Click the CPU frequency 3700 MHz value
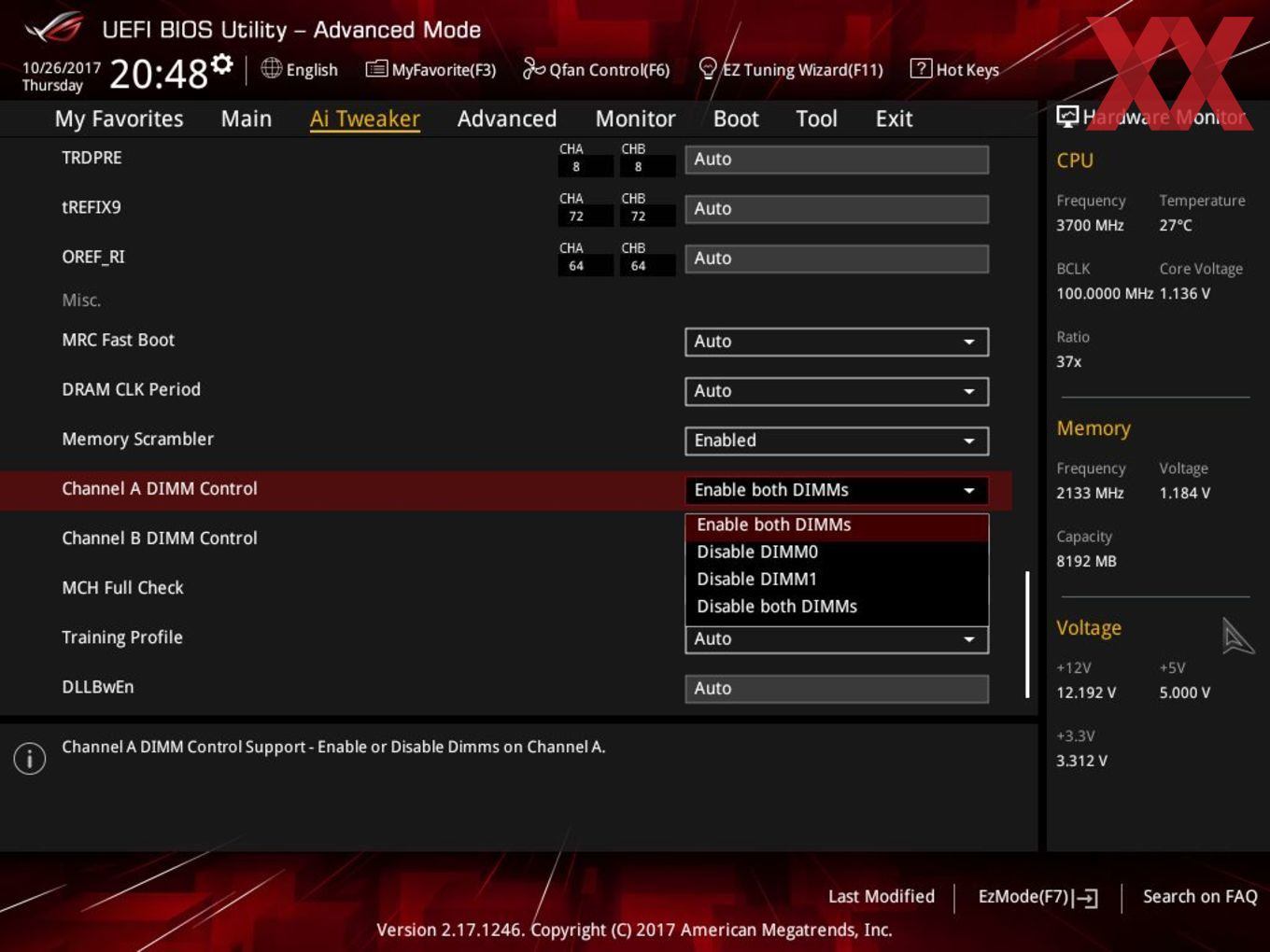The height and width of the screenshot is (952, 1270). tap(1090, 226)
